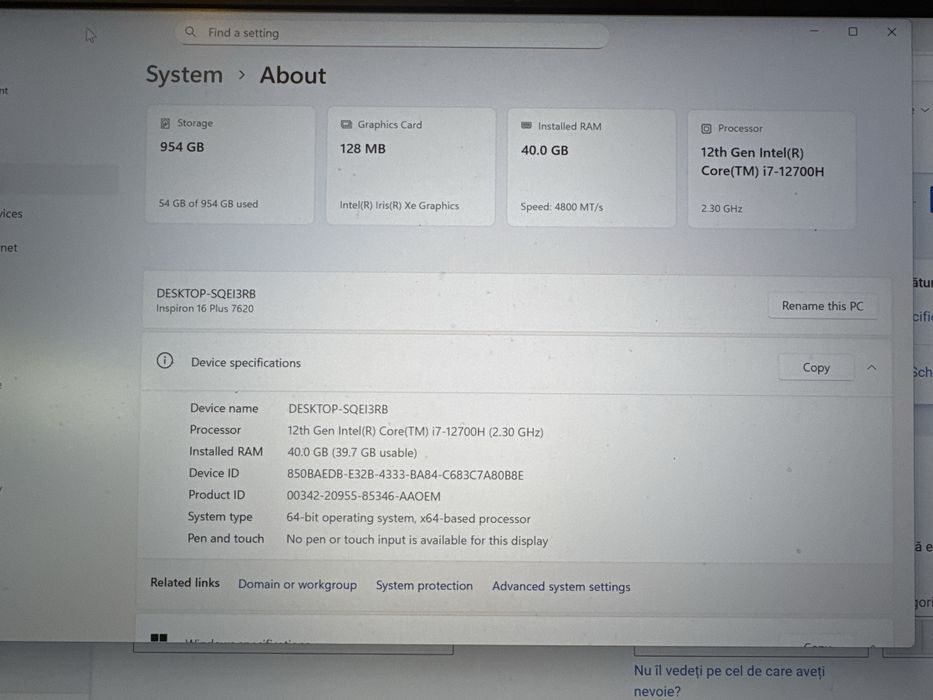Screen dimensions: 933x700
Task: Click 40.0 GB (39.7 GB usable) text
Action: [x=352, y=453]
